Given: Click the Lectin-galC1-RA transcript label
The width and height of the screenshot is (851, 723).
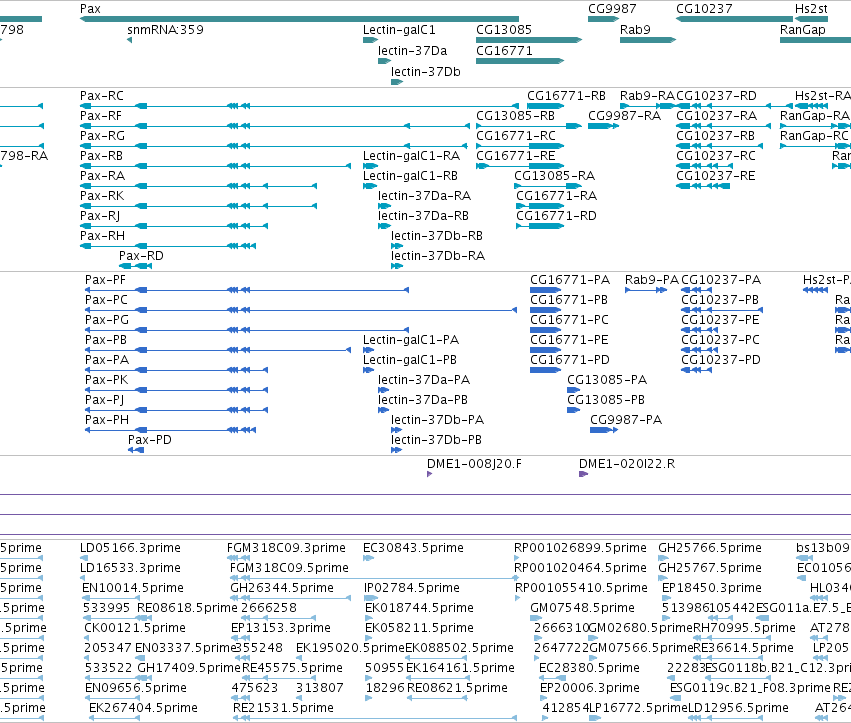Looking at the screenshot, I should point(411,156).
